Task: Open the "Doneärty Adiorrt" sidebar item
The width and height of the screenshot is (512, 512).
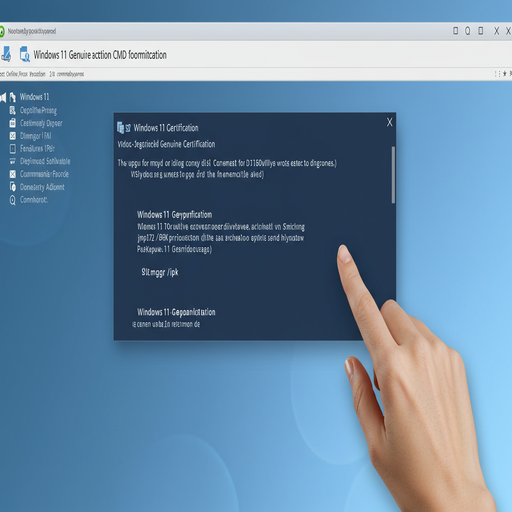Action: point(37,187)
